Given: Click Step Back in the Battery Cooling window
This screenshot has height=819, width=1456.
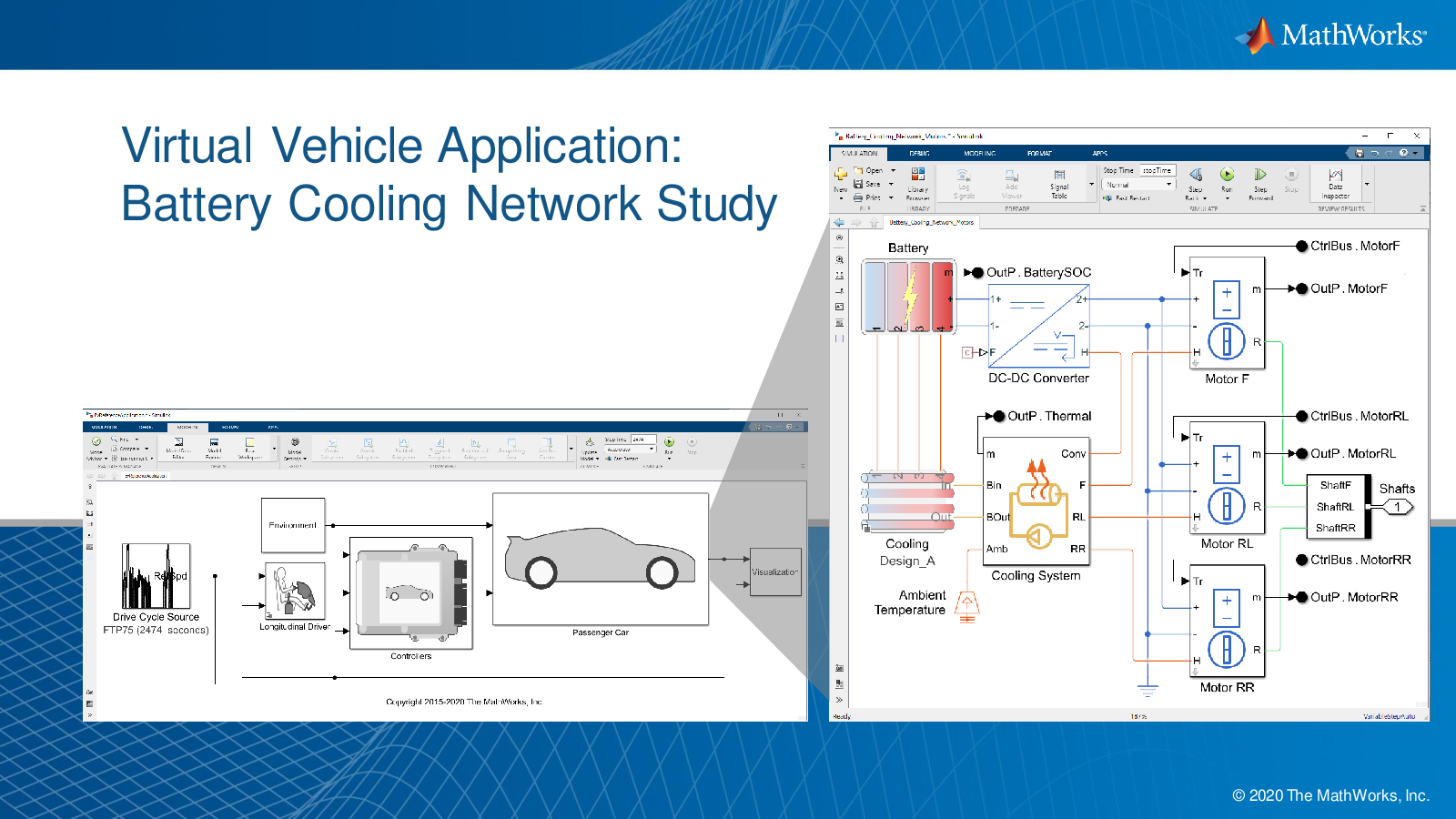Looking at the screenshot, I should (x=1196, y=183).
